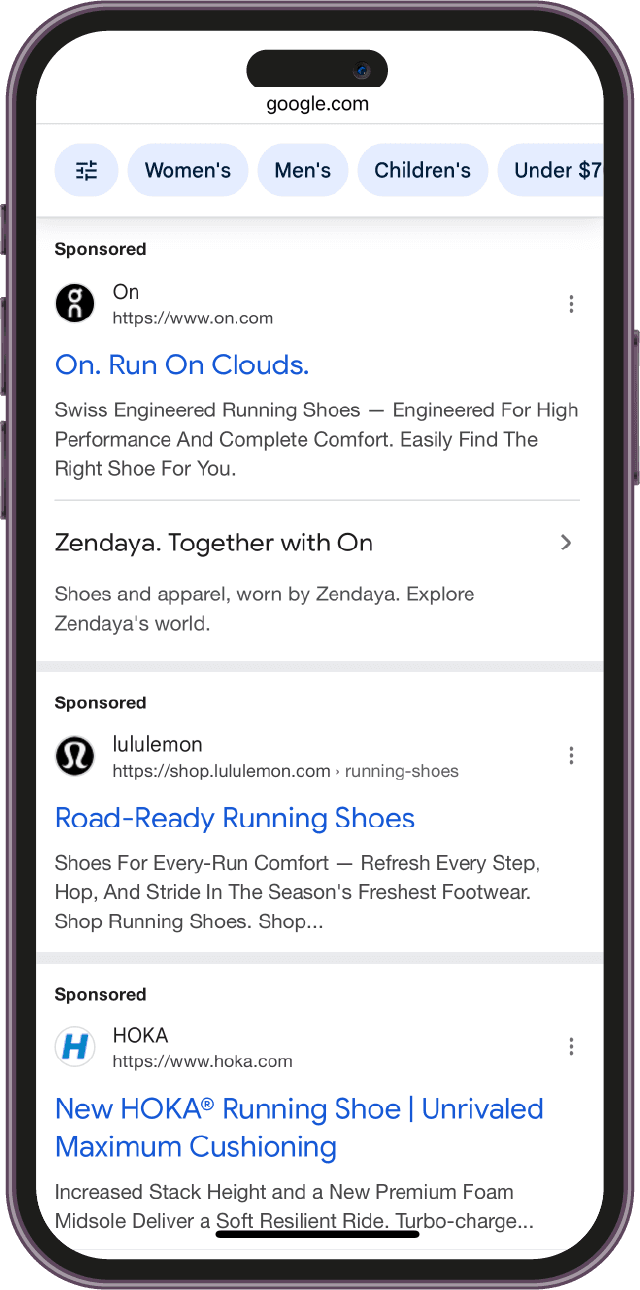The height and width of the screenshot is (1290, 640).
Task: Click the On brand logo icon
Action: pyautogui.click(x=74, y=303)
